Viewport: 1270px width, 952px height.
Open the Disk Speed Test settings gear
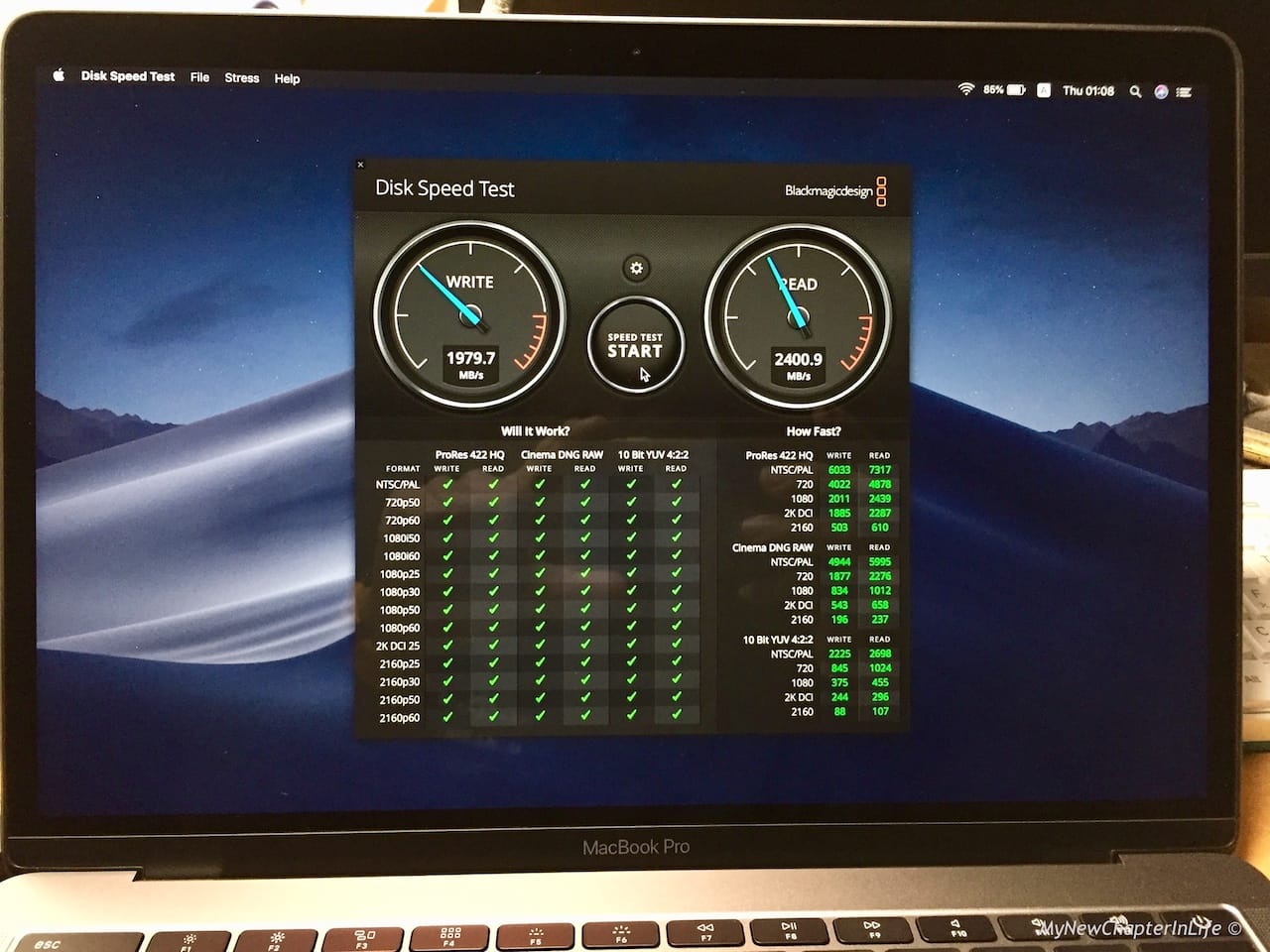[636, 269]
